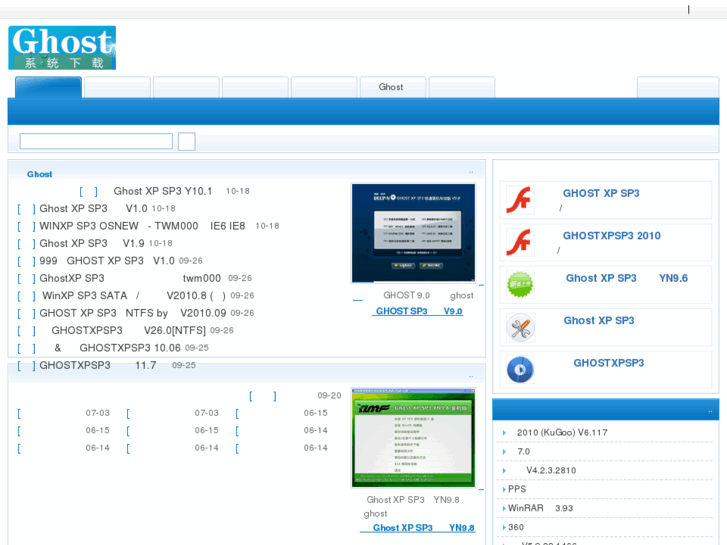Select the far-right navigation tab
This screenshot has height=545, width=727.
tap(678, 87)
